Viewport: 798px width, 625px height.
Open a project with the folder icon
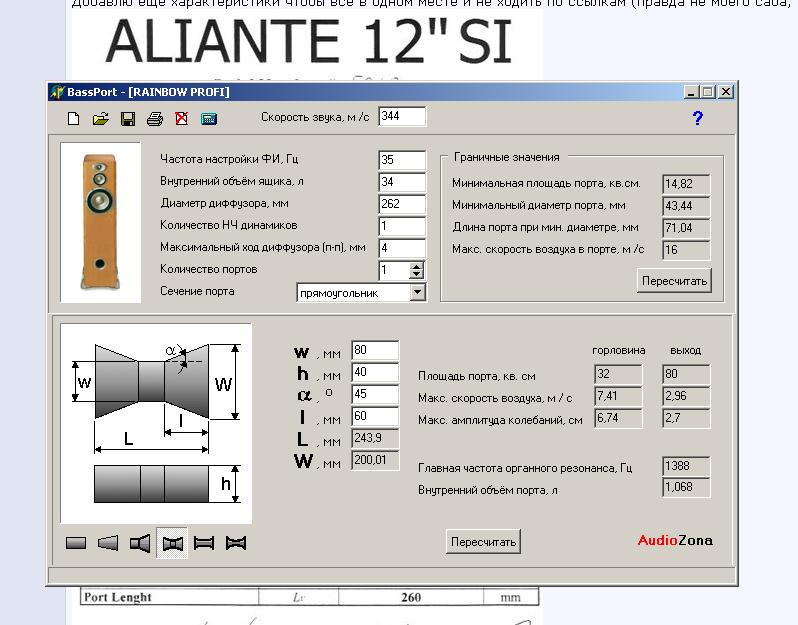[100, 119]
